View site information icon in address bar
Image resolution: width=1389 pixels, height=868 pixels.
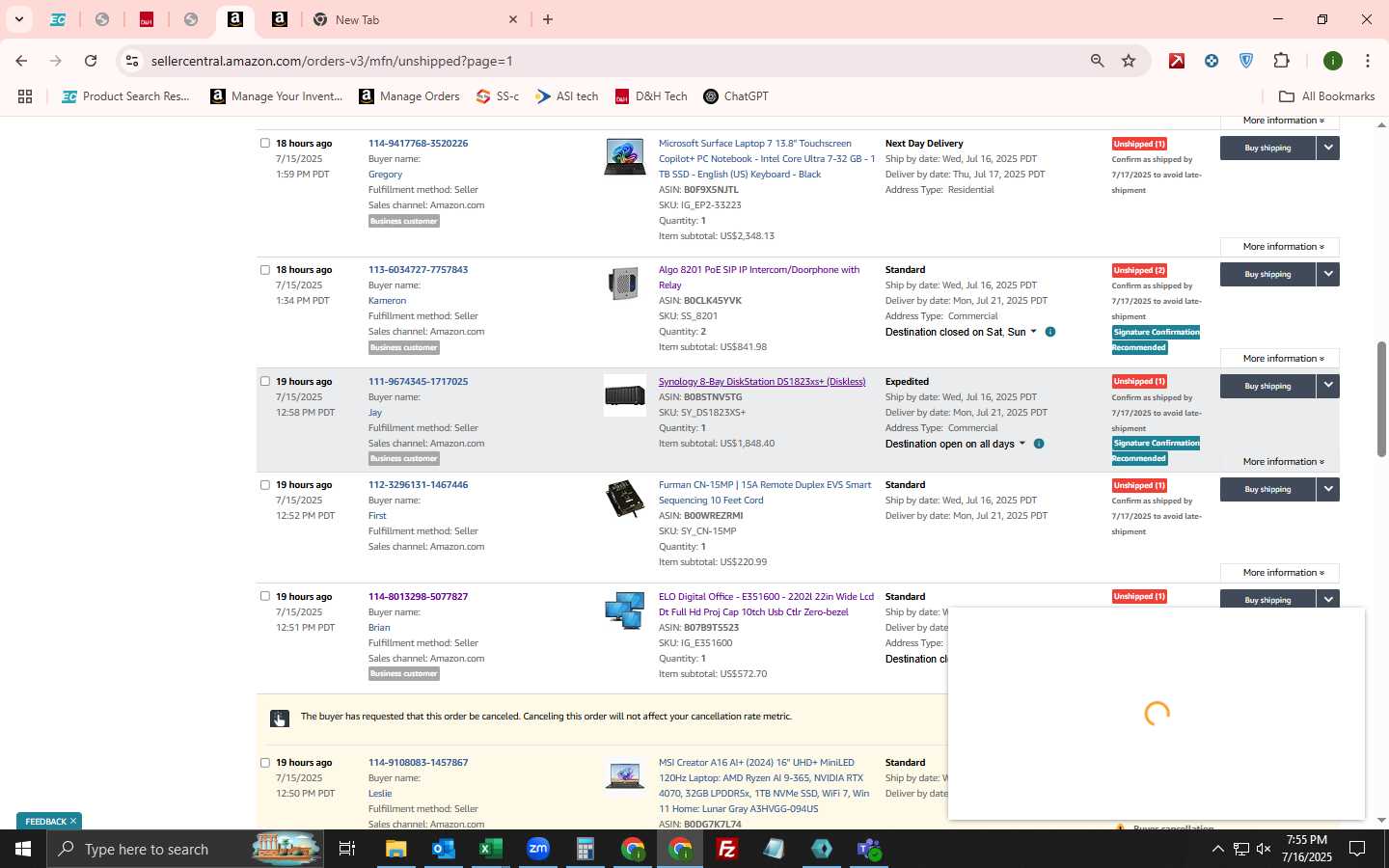pos(132,61)
